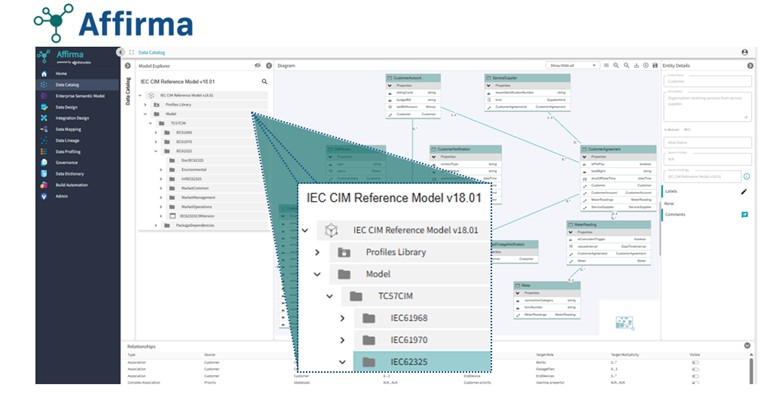Collapse the Model folder node
The image size is (780, 412).
click(145, 114)
